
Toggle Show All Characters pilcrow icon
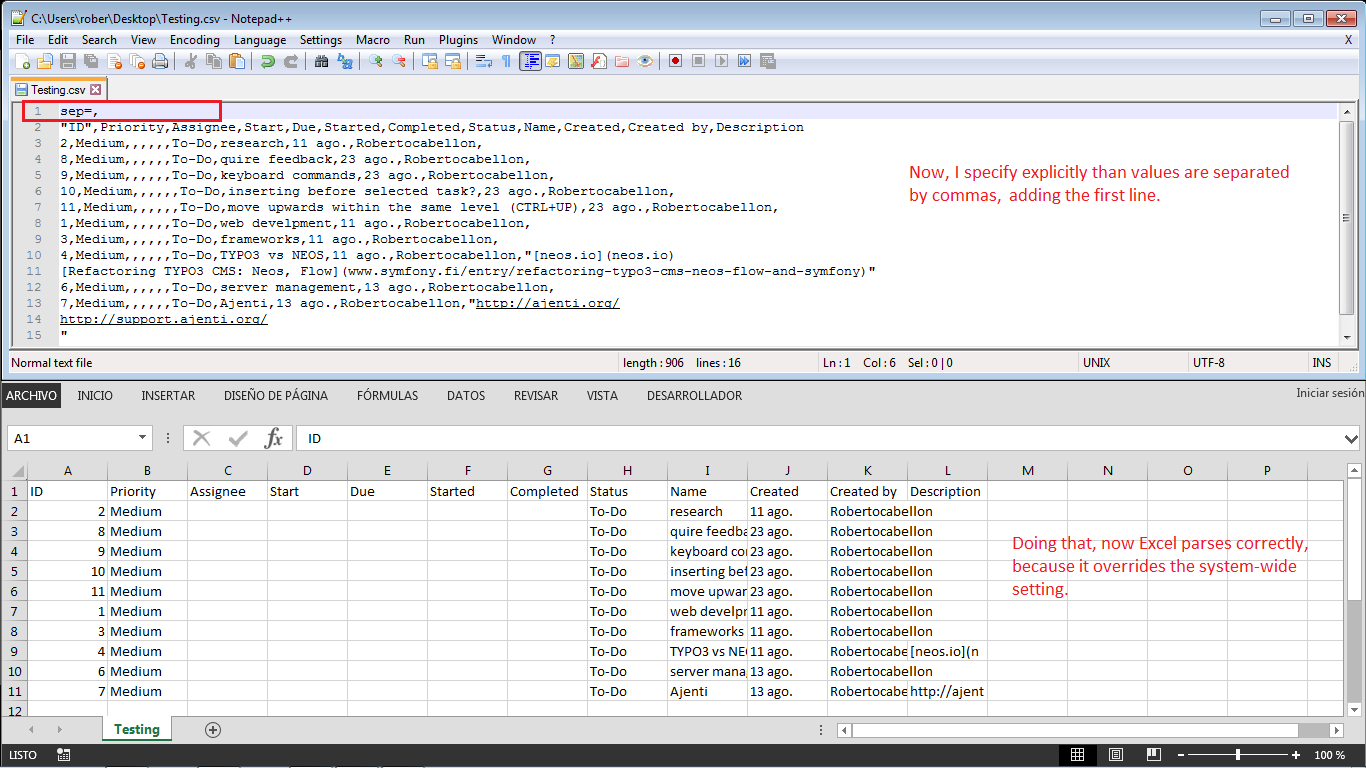coord(506,61)
